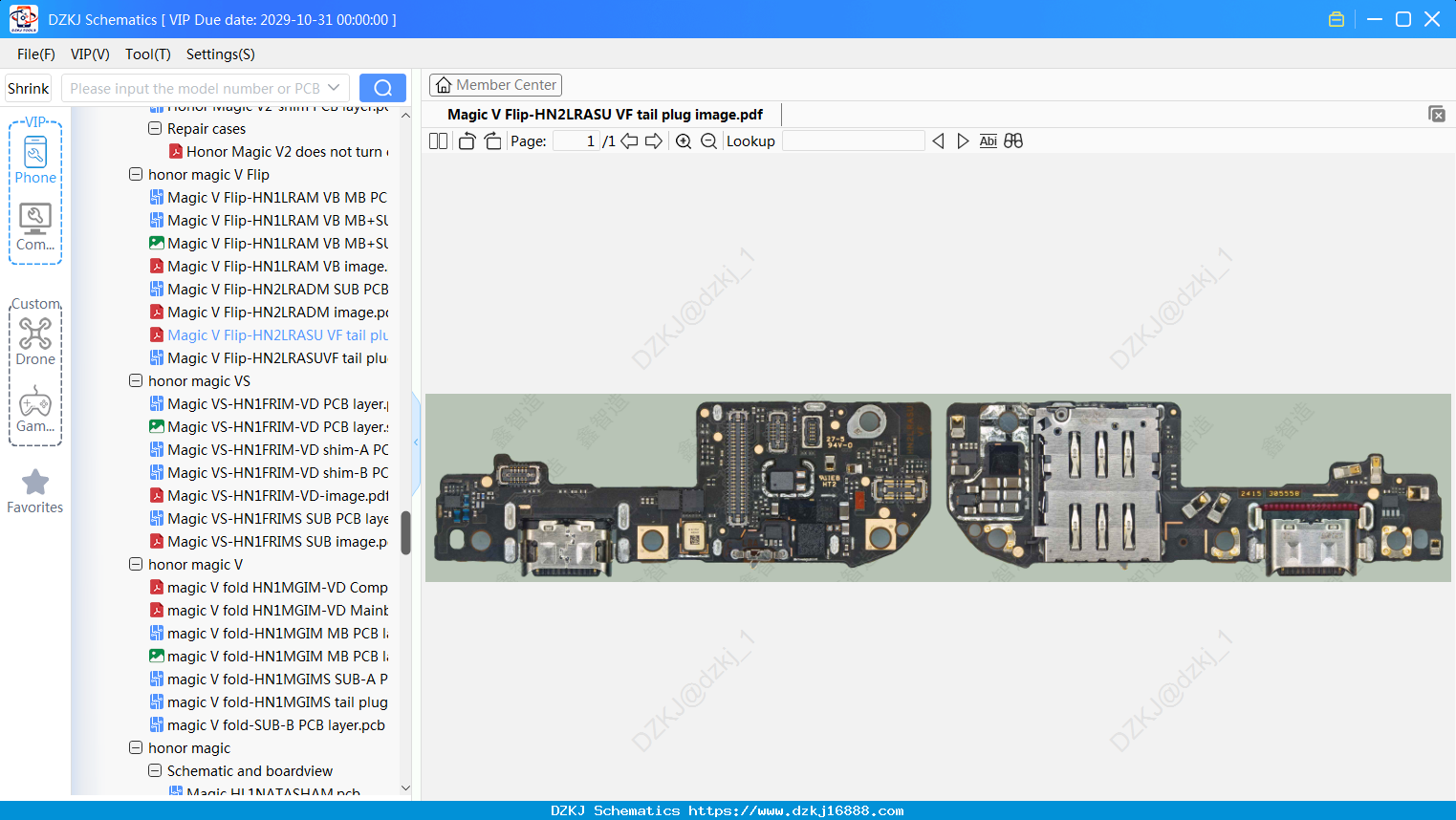Viewport: 1456px width, 820px height.
Task: Open magic V fold-HN1MGIMS tail plug file
Action: pyautogui.click(x=269, y=701)
